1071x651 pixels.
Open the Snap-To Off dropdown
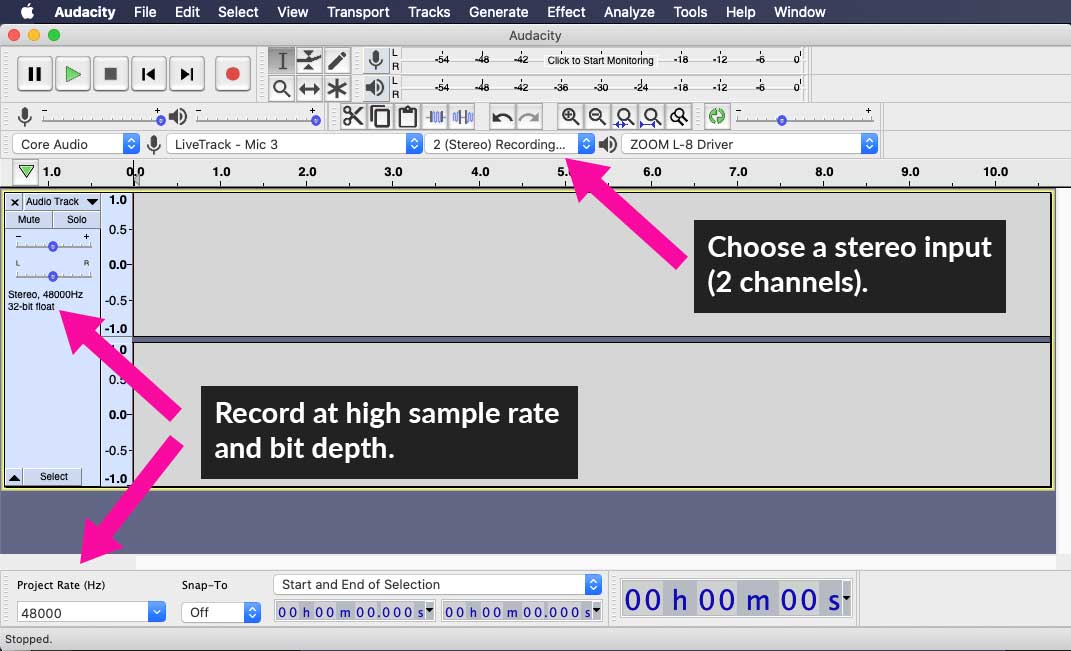[x=221, y=612]
